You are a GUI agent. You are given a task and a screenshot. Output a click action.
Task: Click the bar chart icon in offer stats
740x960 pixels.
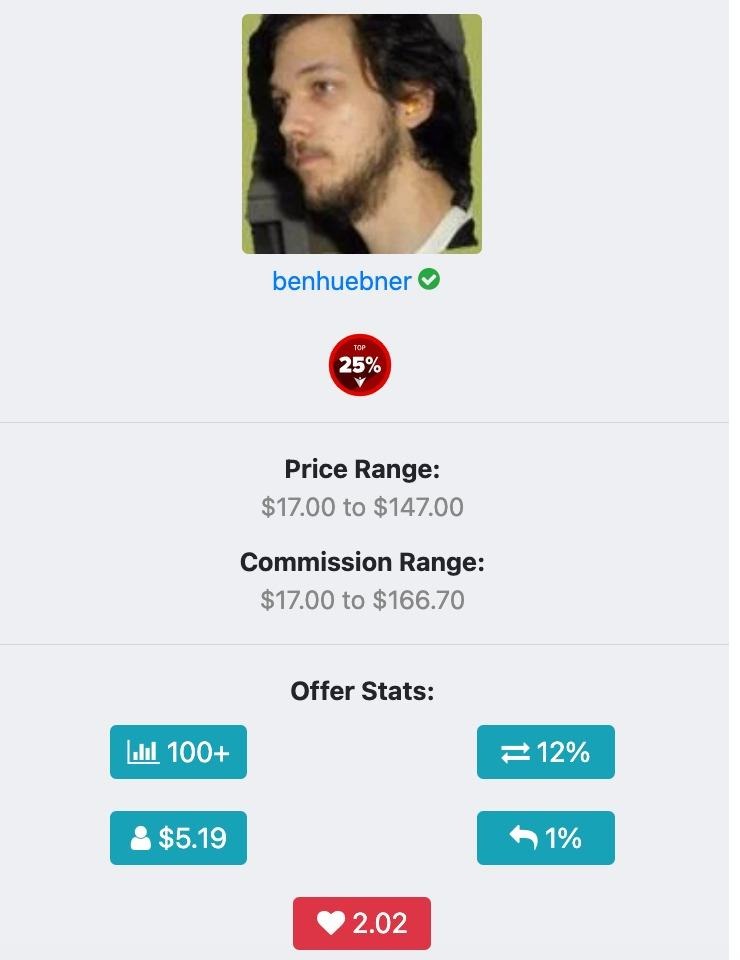point(143,752)
